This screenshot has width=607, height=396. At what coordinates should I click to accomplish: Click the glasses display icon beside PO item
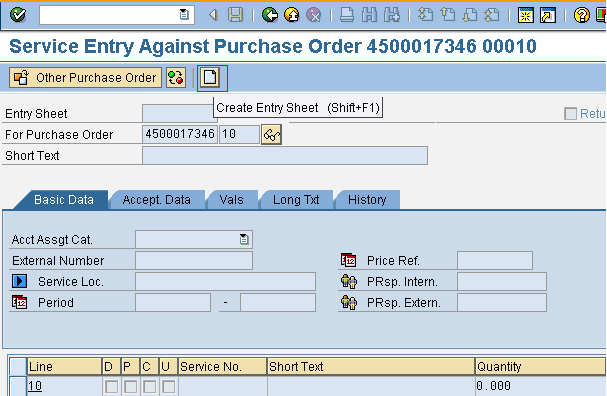(271, 134)
